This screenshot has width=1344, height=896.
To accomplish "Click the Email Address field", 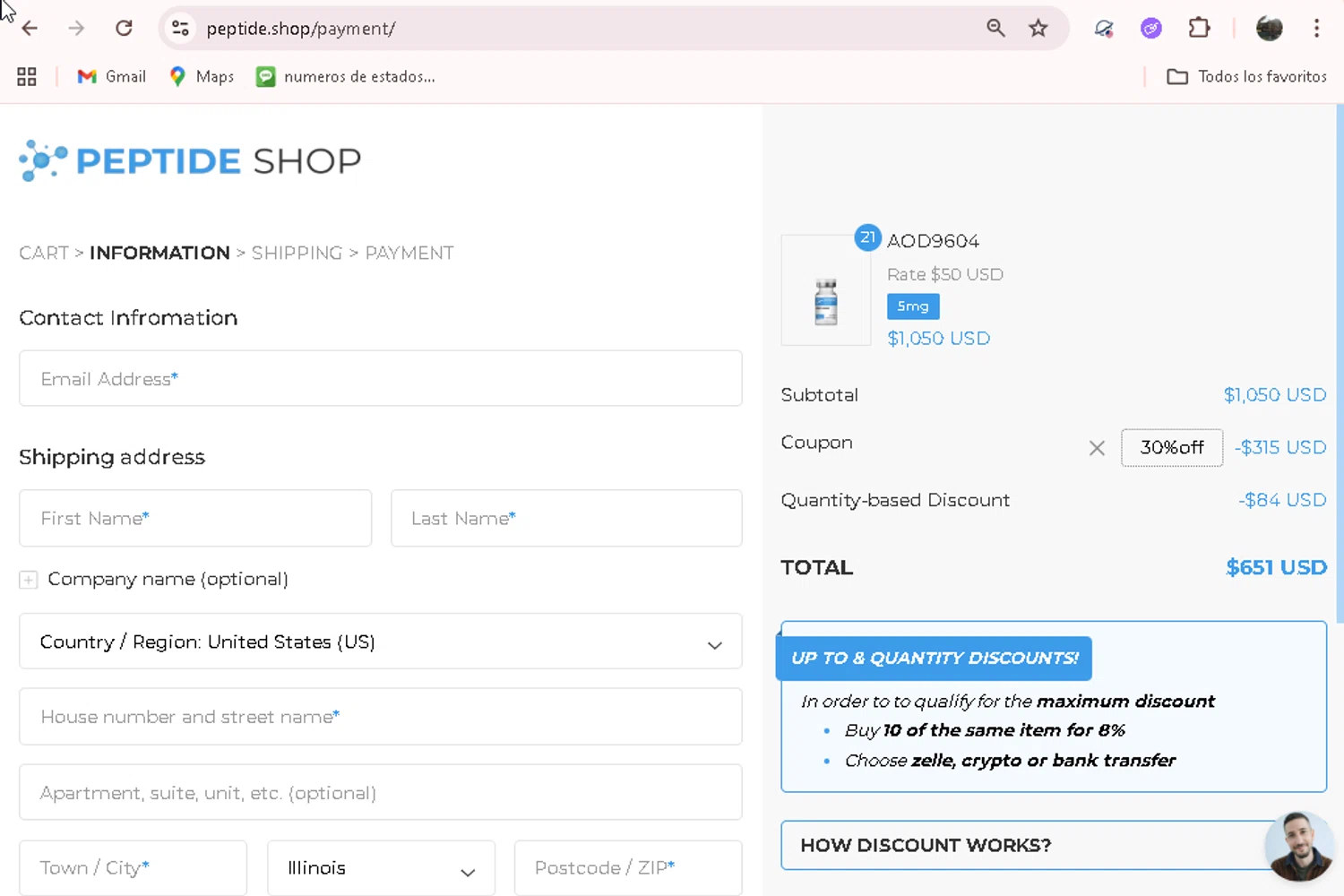I will coord(381,379).
